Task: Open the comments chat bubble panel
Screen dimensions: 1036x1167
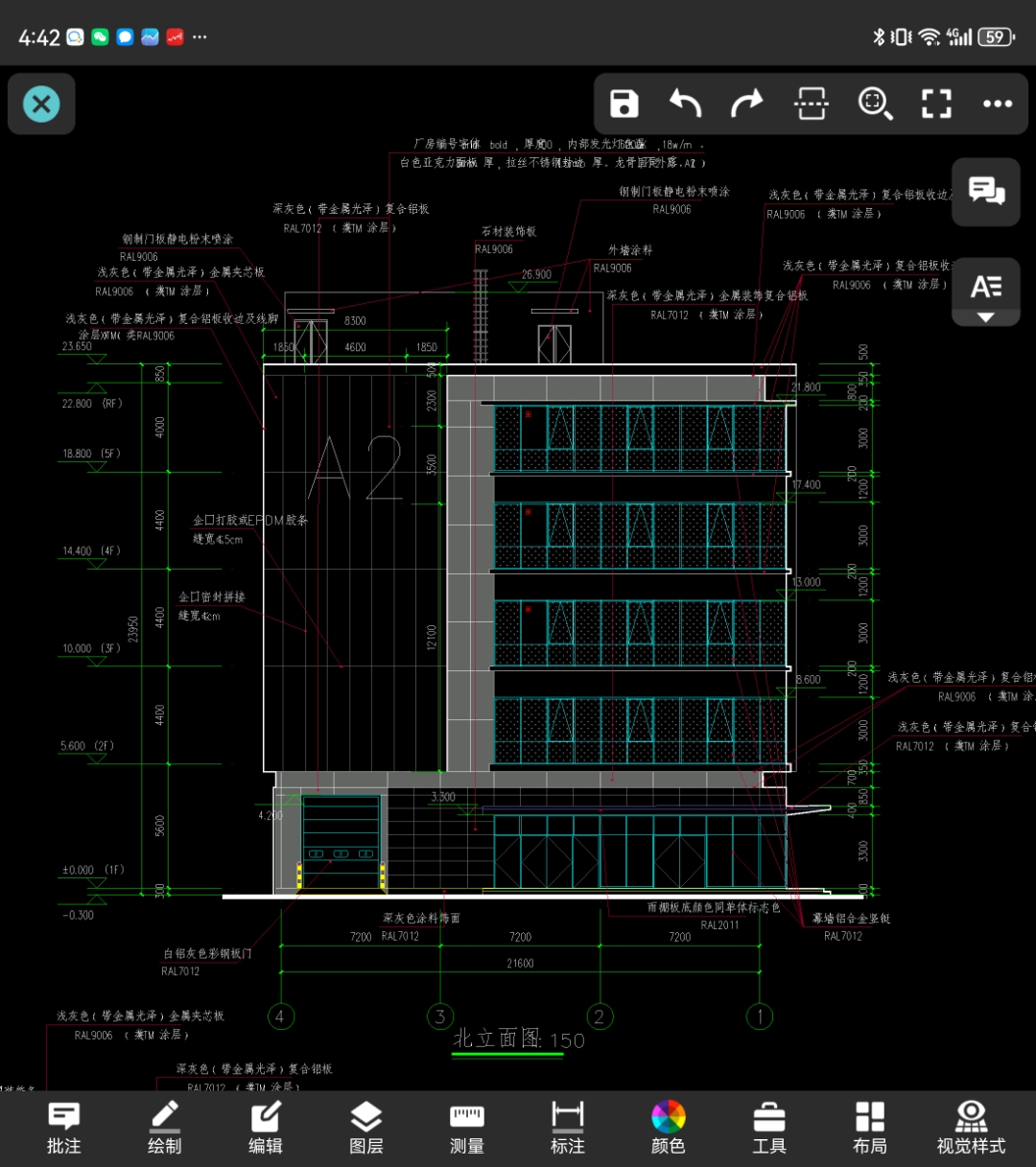Action: (986, 192)
